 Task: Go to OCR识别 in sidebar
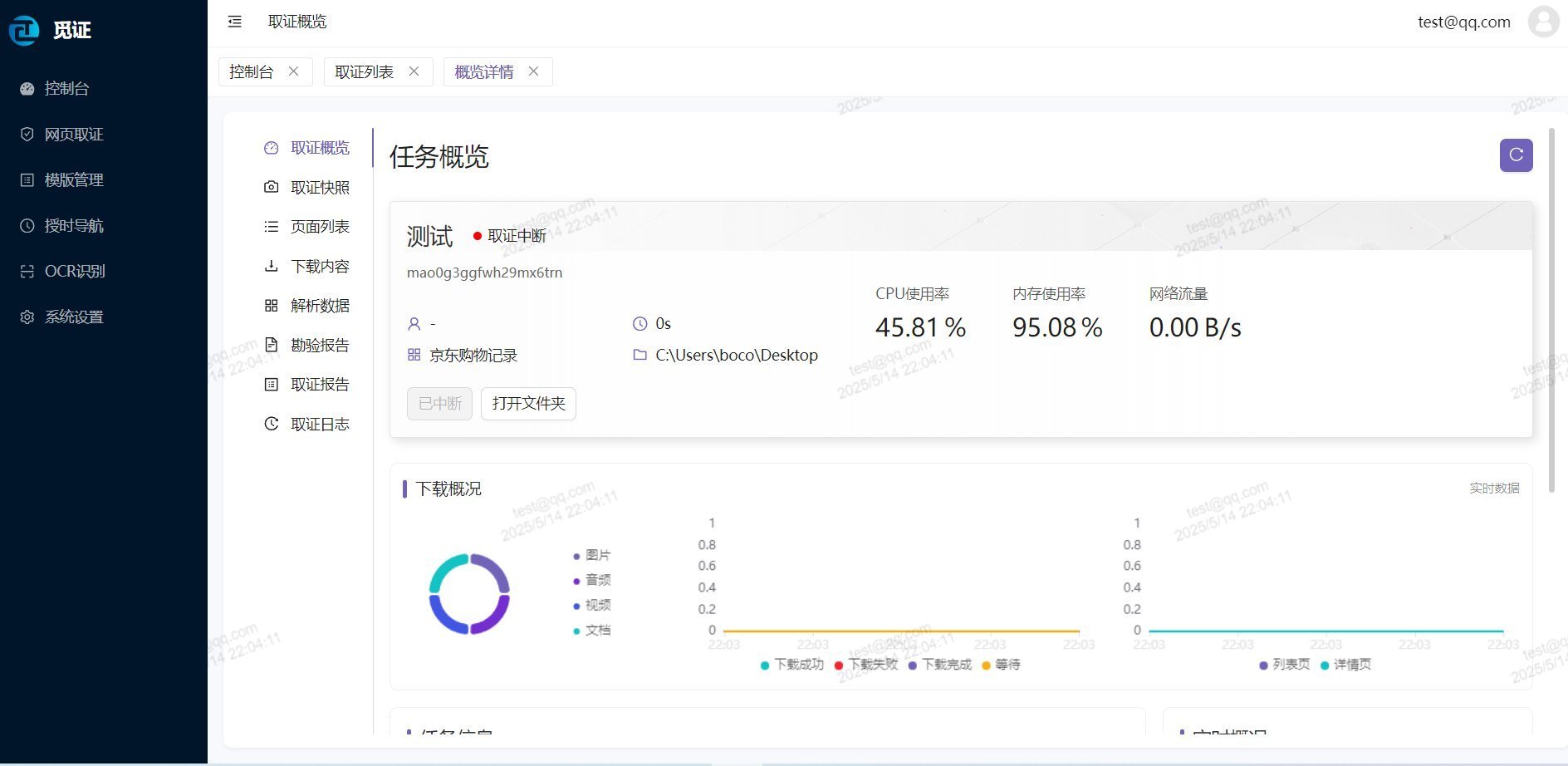click(74, 272)
